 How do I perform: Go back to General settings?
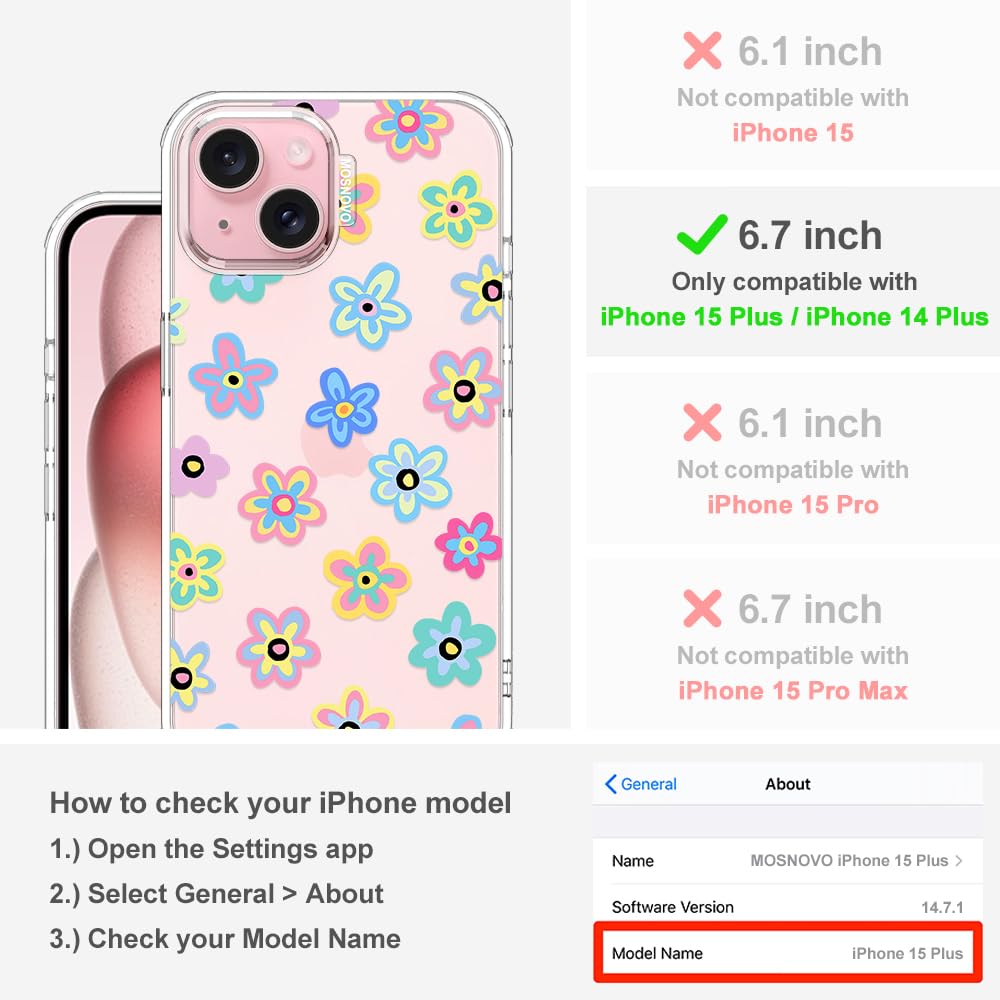tap(640, 784)
